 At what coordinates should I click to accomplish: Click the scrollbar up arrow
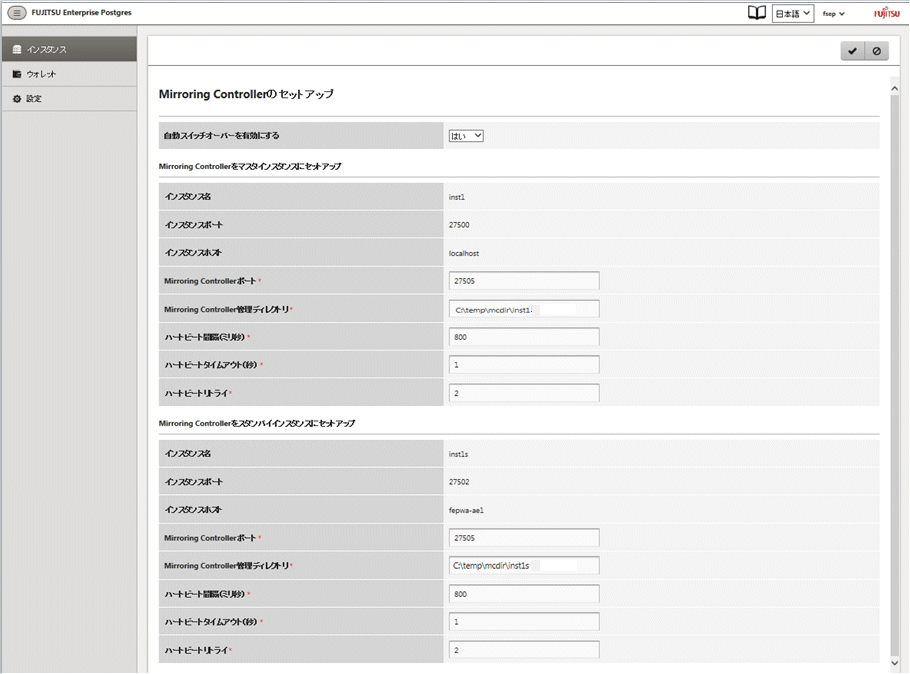click(x=894, y=89)
